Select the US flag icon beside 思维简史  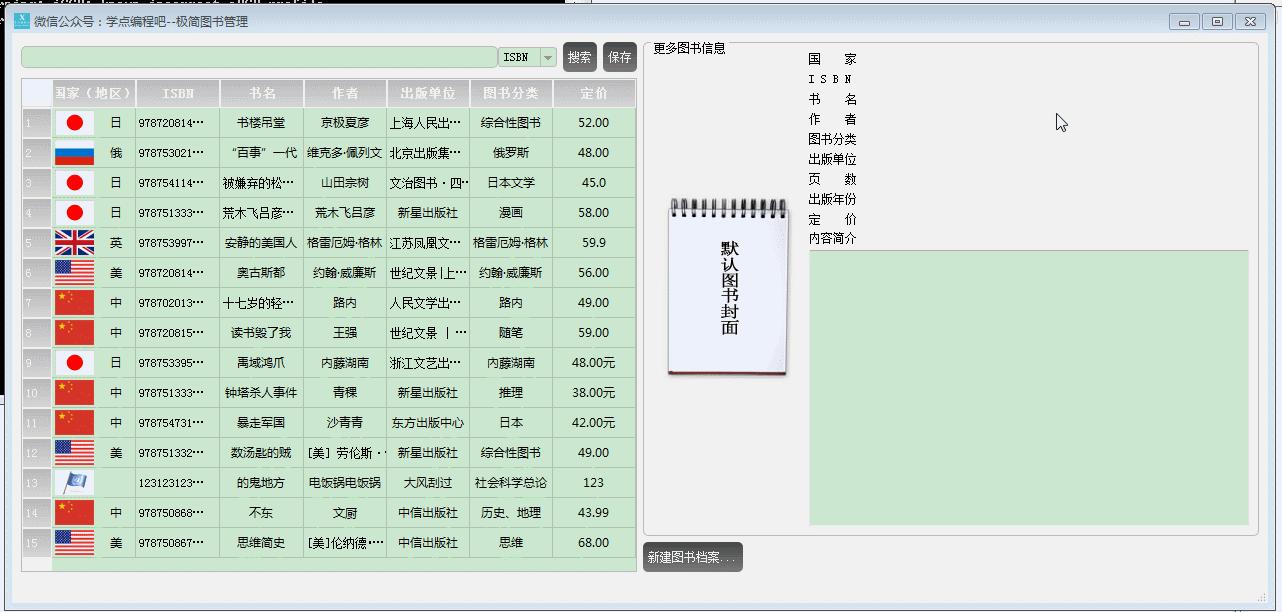[x=74, y=542]
